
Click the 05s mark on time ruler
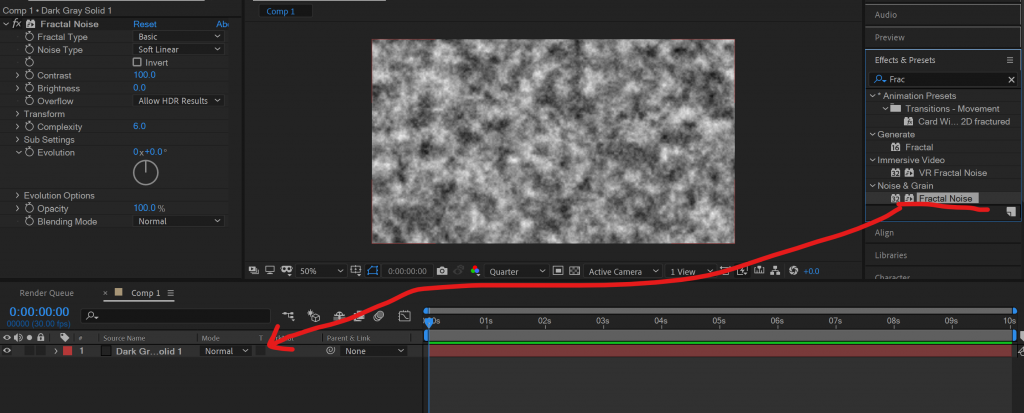(718, 321)
